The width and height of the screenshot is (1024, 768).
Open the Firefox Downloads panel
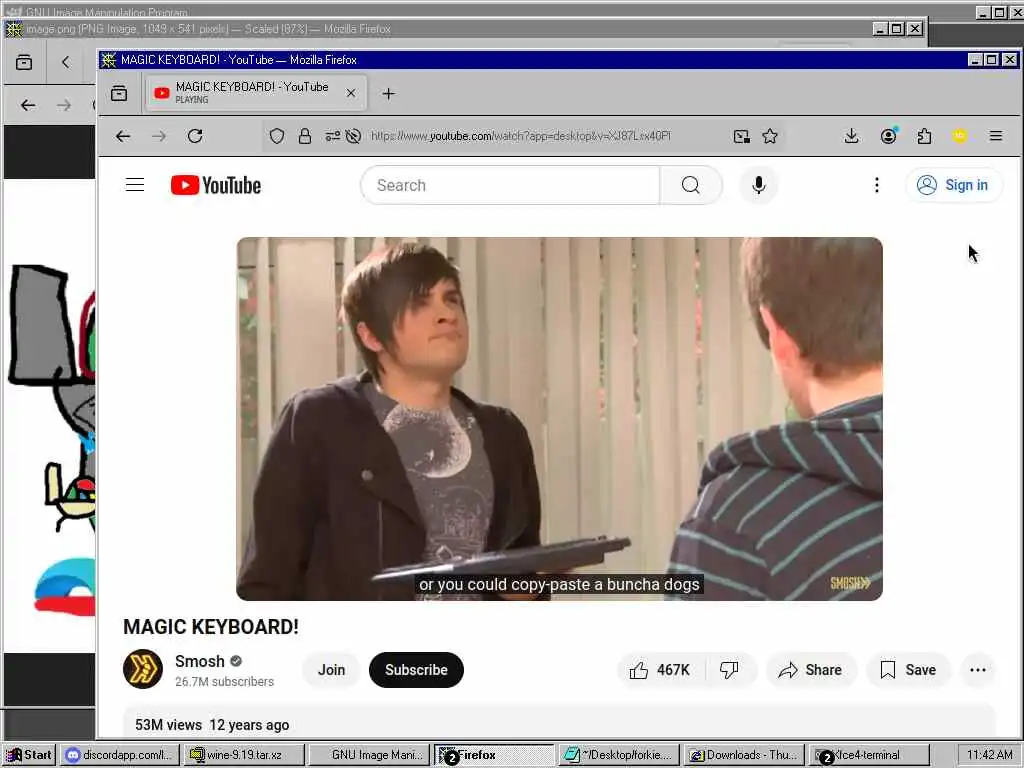(851, 136)
